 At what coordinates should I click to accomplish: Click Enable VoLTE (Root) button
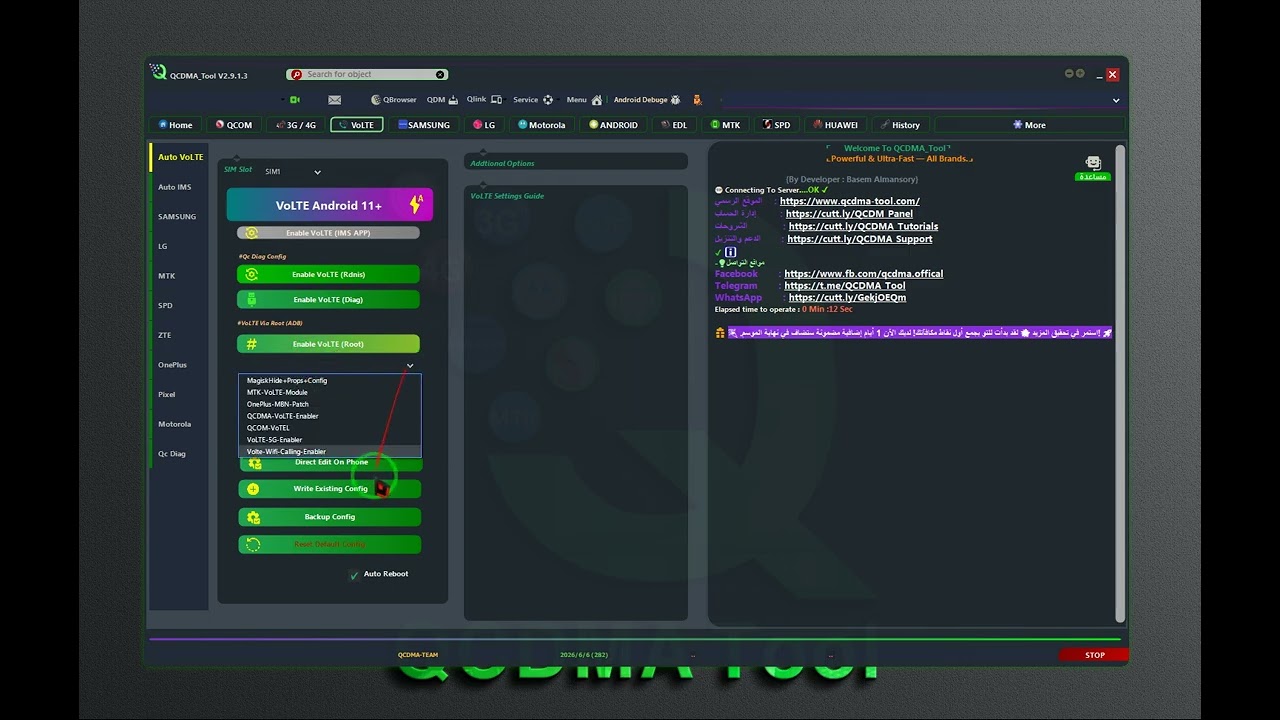[x=328, y=344]
